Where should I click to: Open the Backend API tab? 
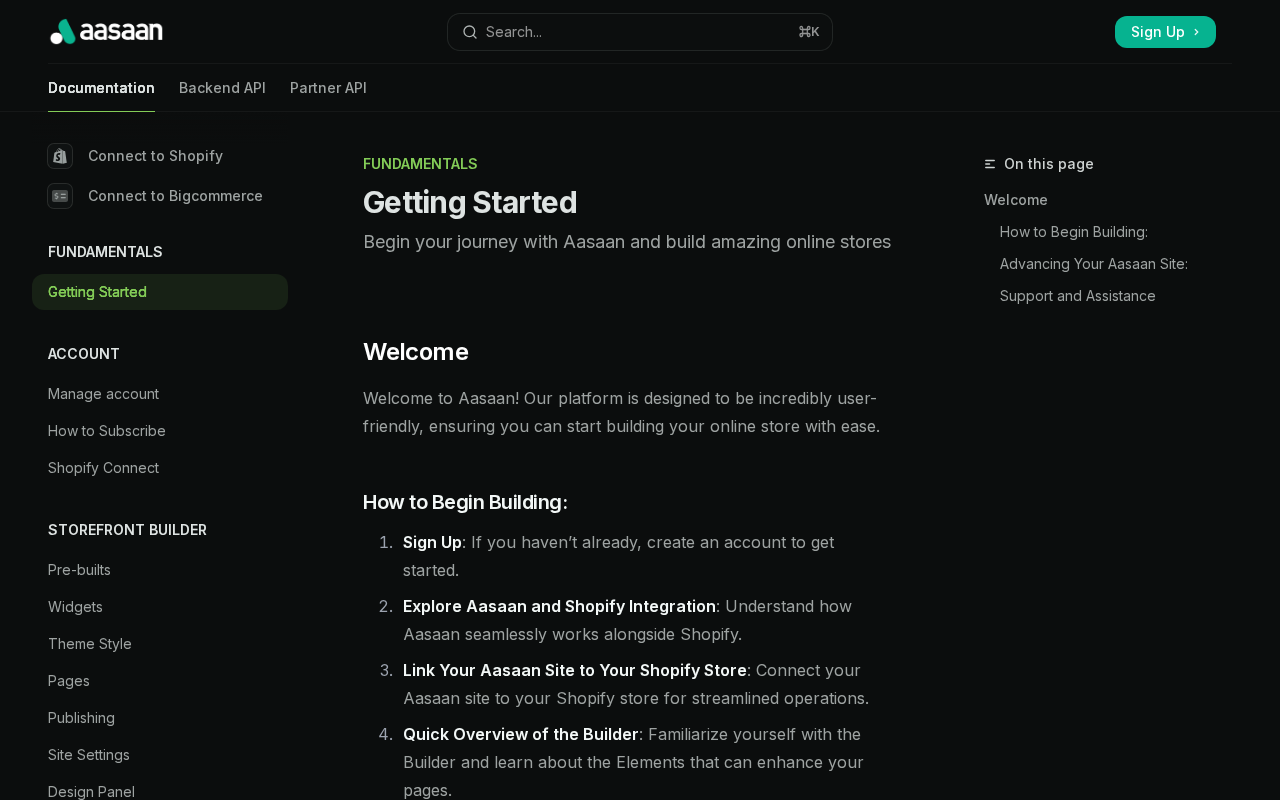(222, 88)
